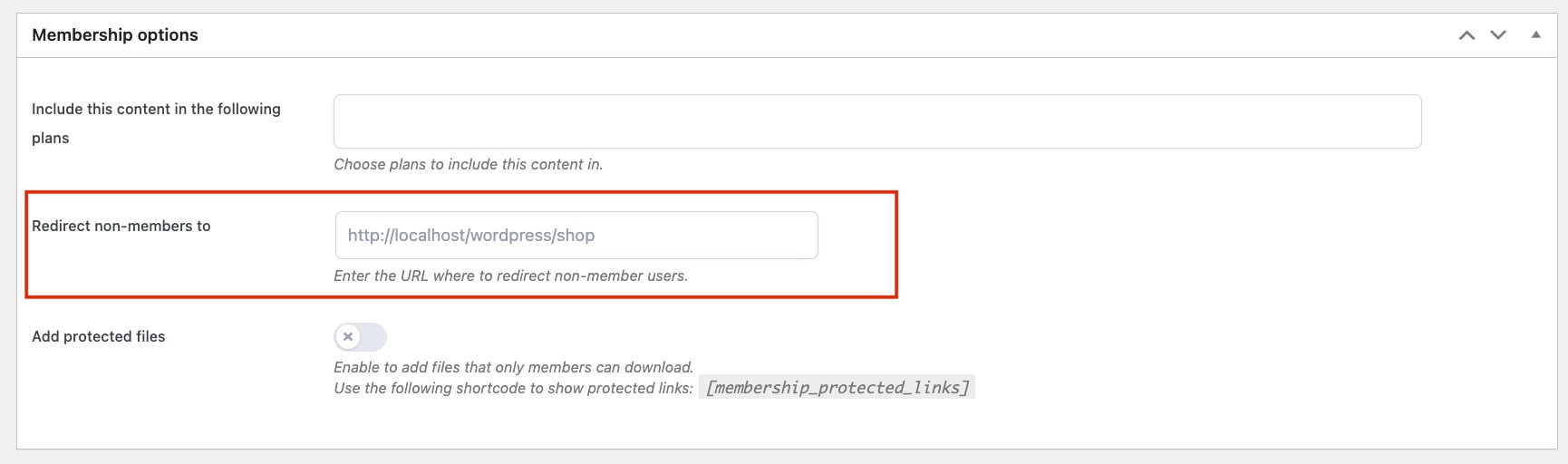The image size is (1568, 464).
Task: Select the [membership_protected_links] shortcode
Action: click(x=837, y=388)
